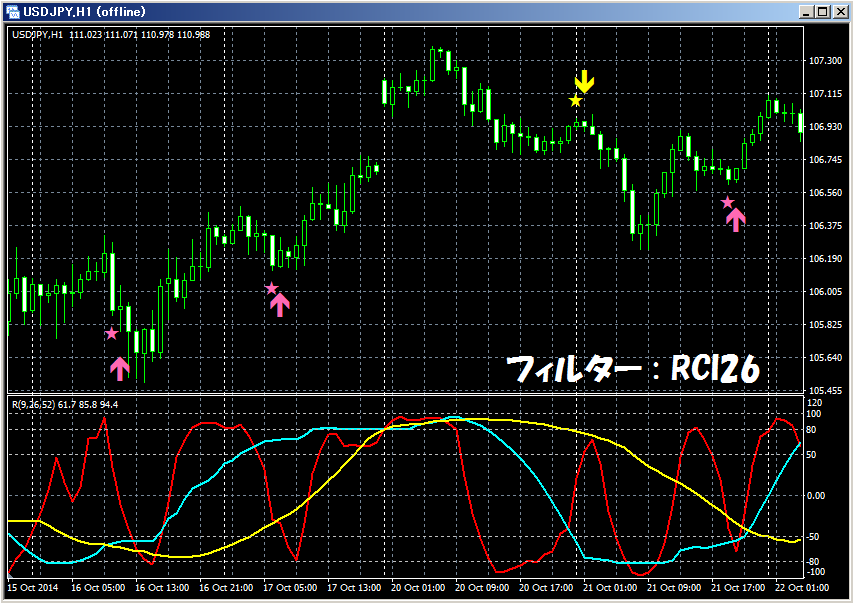Viewport: 853px width, 603px height.
Task: Select the pink star near 106.005 level
Action: 271,288
